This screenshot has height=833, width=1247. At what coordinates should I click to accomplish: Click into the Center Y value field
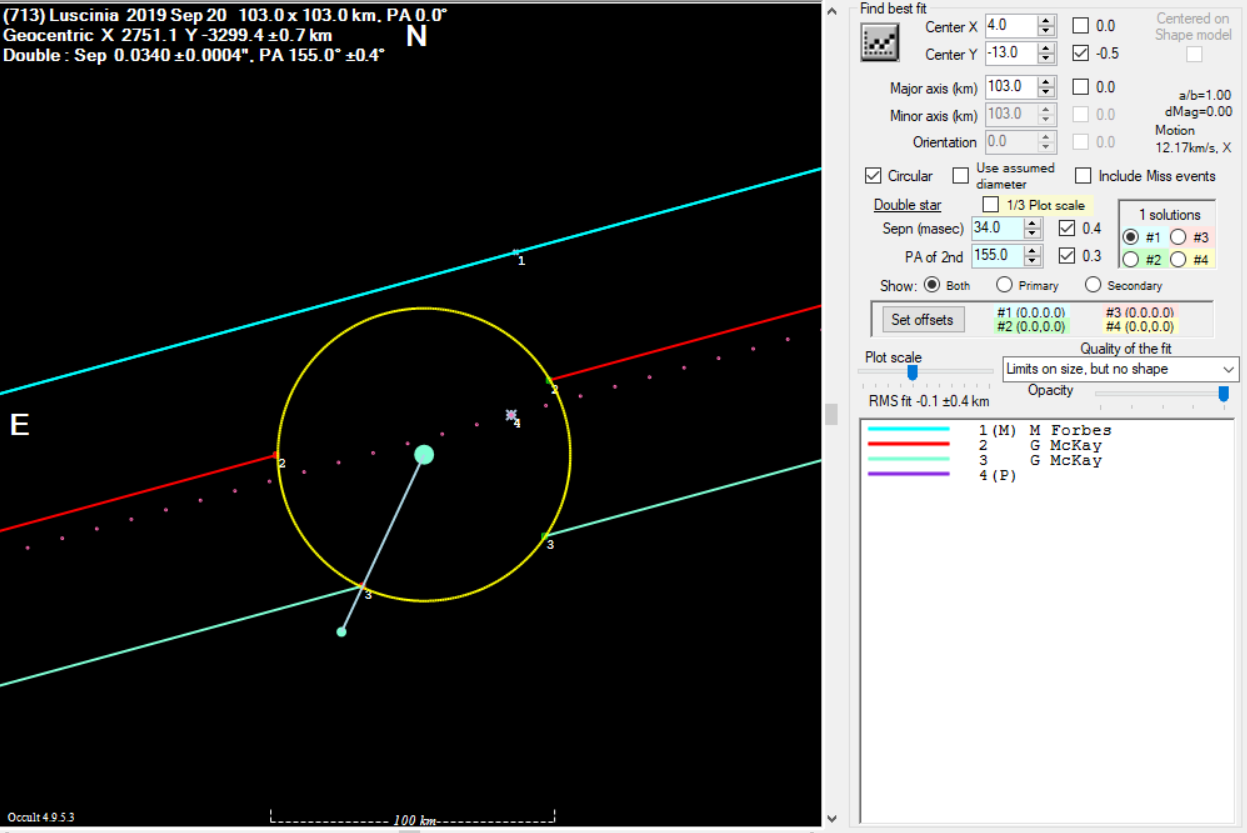pyautogui.click(x=1011, y=54)
